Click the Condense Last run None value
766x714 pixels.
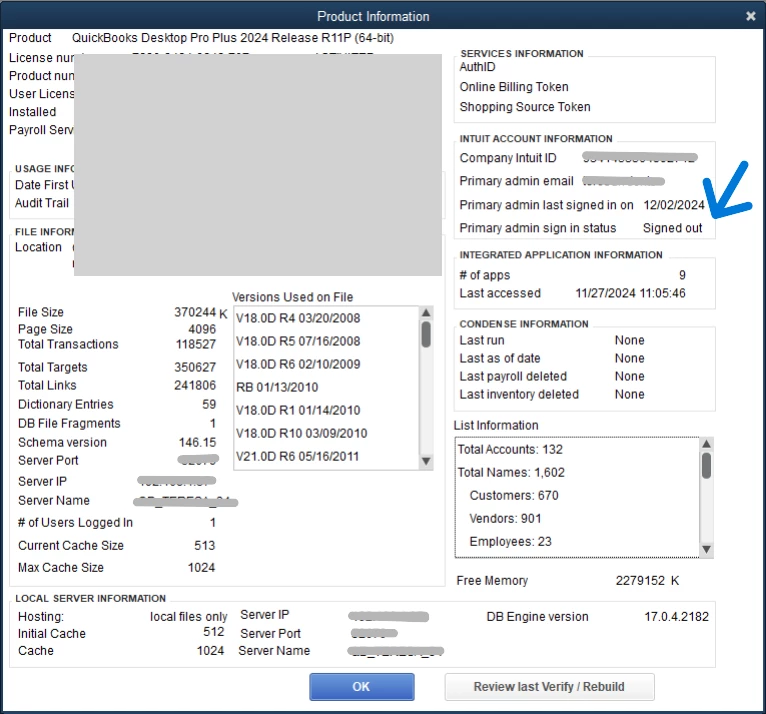tap(629, 340)
